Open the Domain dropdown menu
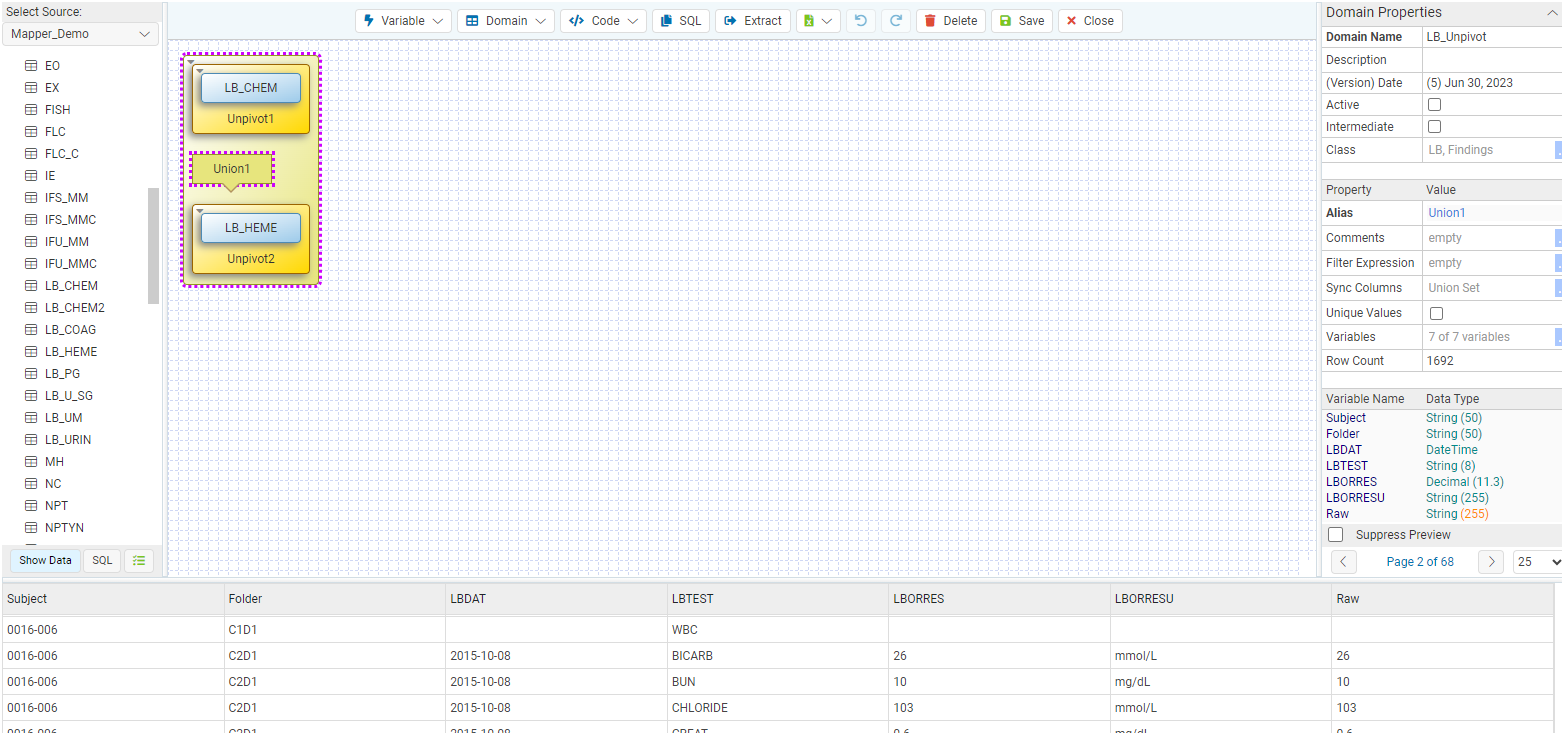Screen dimensions: 1562x733 coord(506,21)
